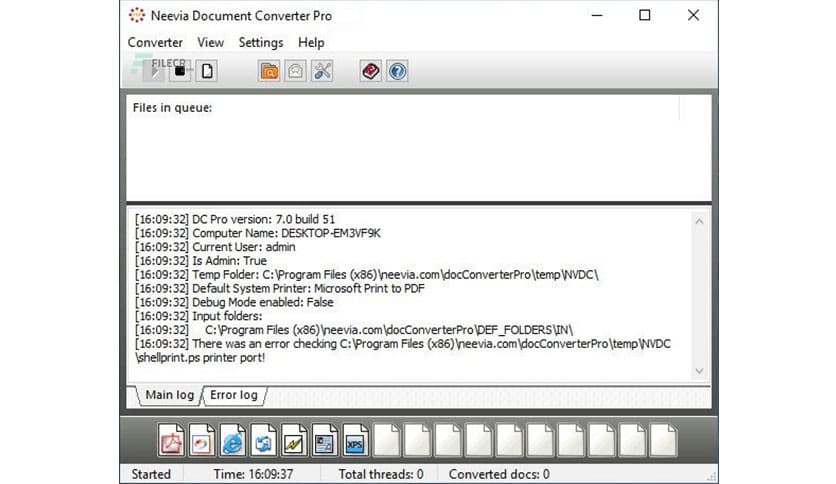
Task: Switch to the Error log tab
Action: [x=234, y=395]
